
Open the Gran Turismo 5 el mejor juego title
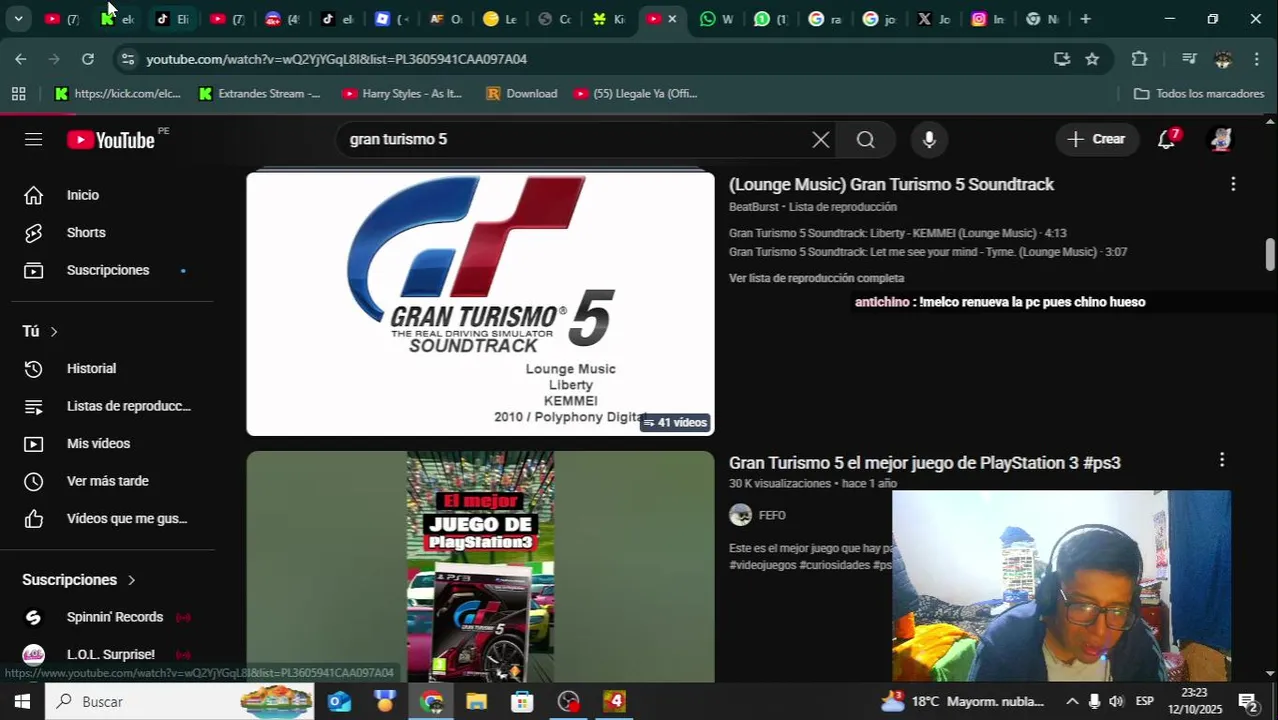pyautogui.click(x=924, y=463)
